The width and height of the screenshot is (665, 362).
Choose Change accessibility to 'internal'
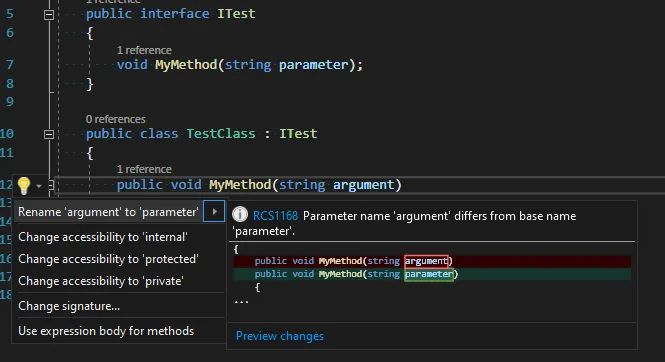point(103,237)
